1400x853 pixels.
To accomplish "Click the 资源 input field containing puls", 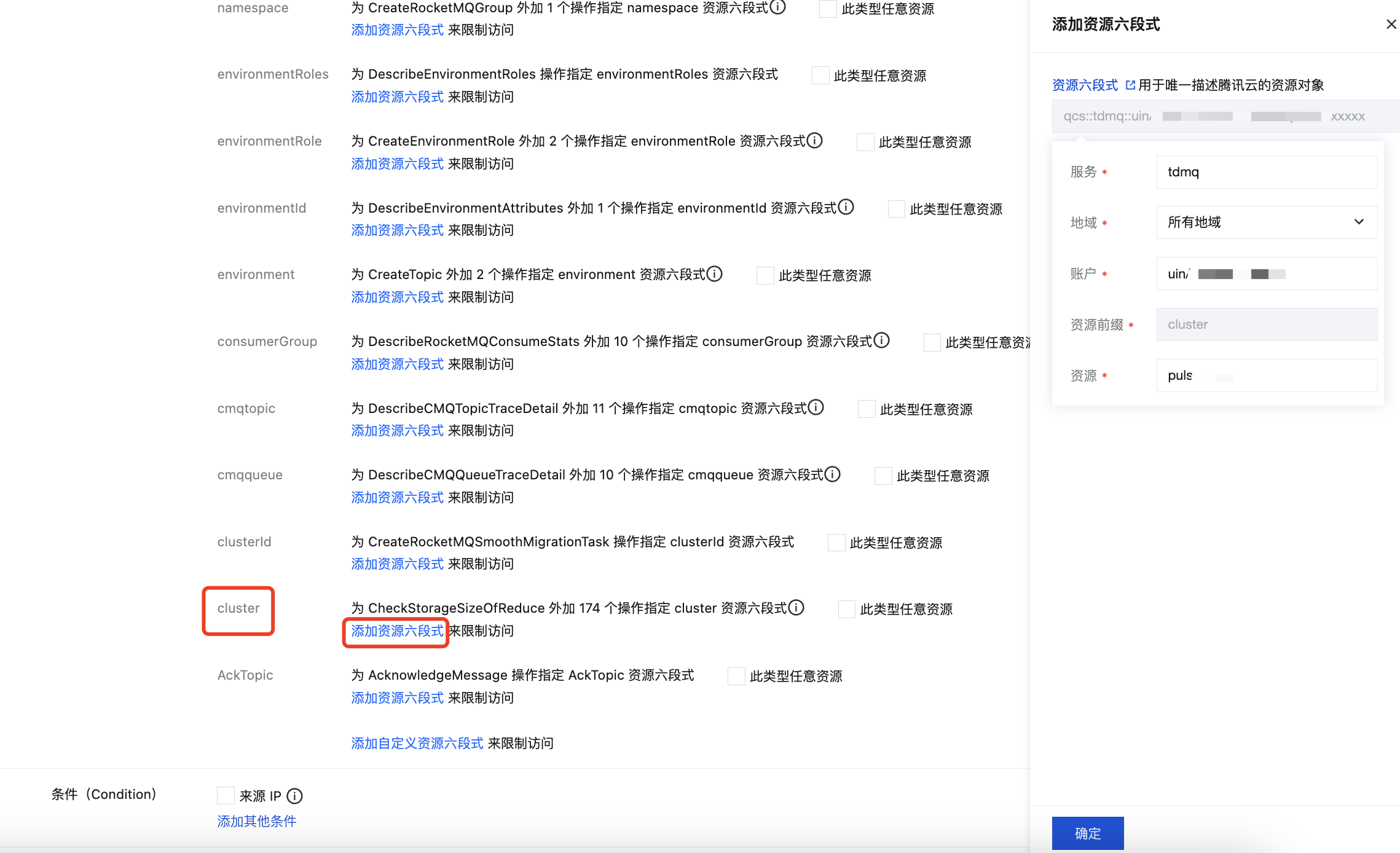I will tap(1266, 375).
